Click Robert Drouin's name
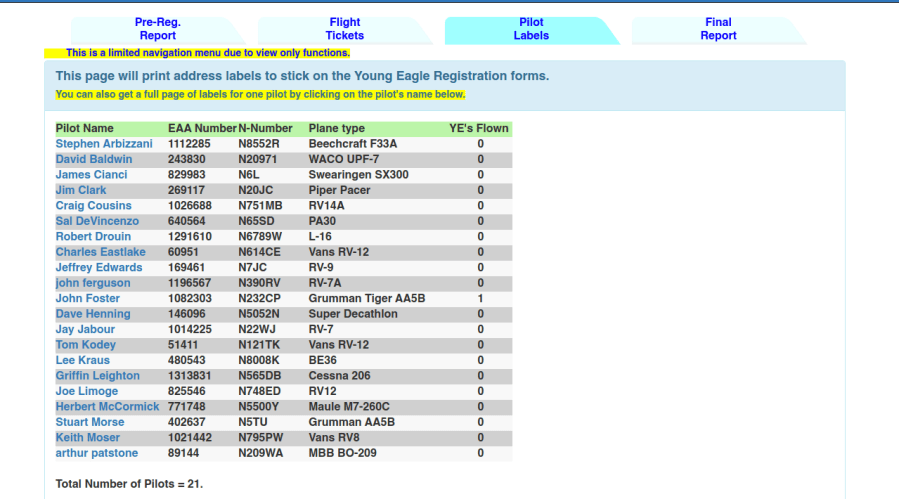 (x=93, y=237)
